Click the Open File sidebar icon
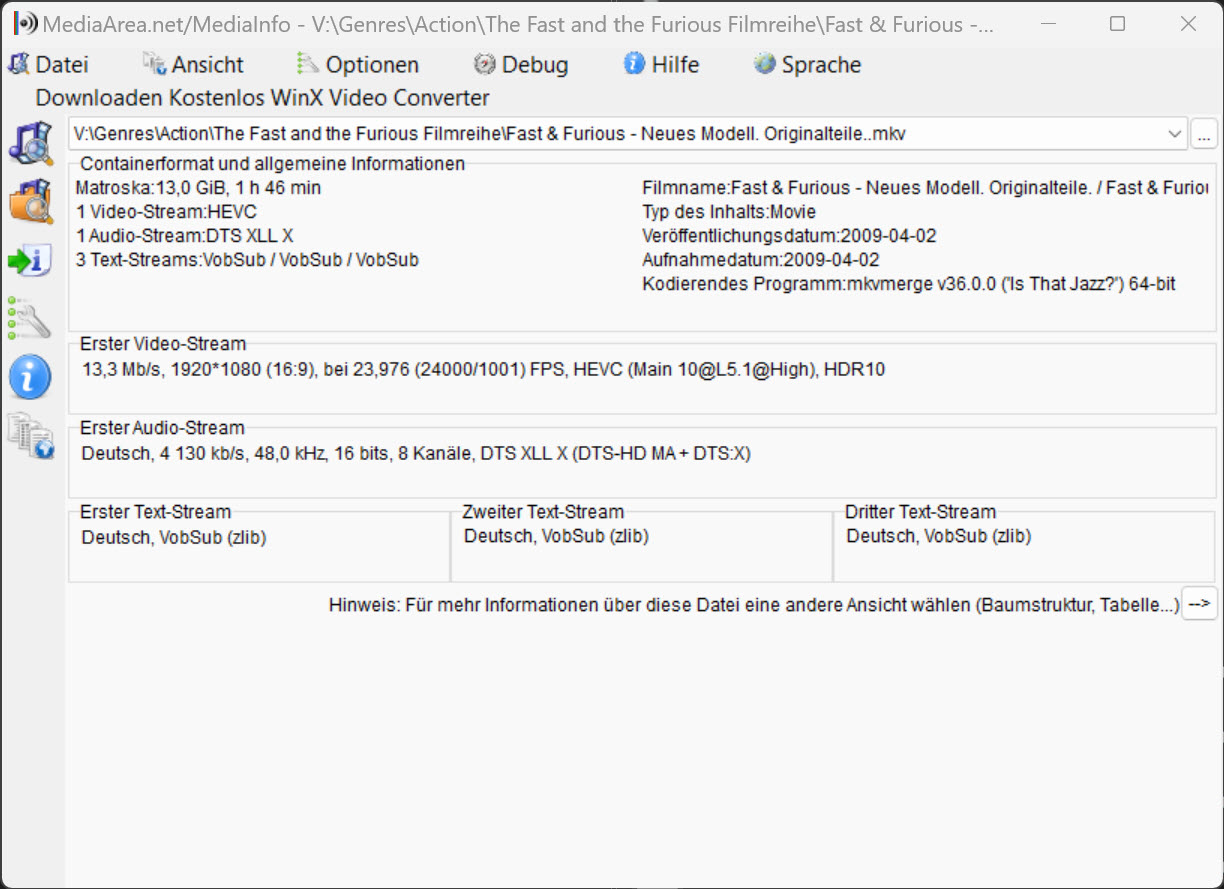This screenshot has width=1224, height=889. pyautogui.click(x=30, y=143)
